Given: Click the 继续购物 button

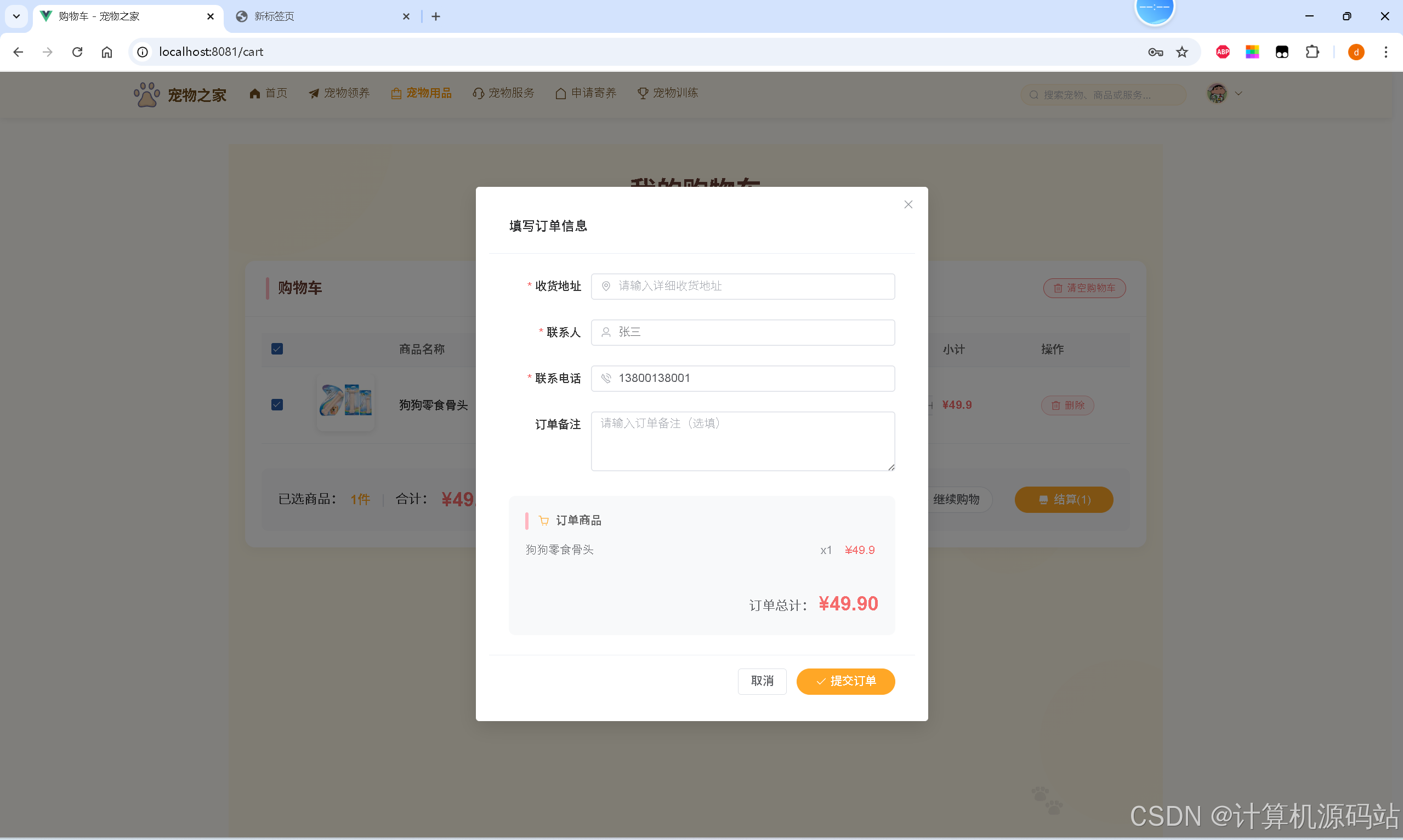Looking at the screenshot, I should coord(956,500).
